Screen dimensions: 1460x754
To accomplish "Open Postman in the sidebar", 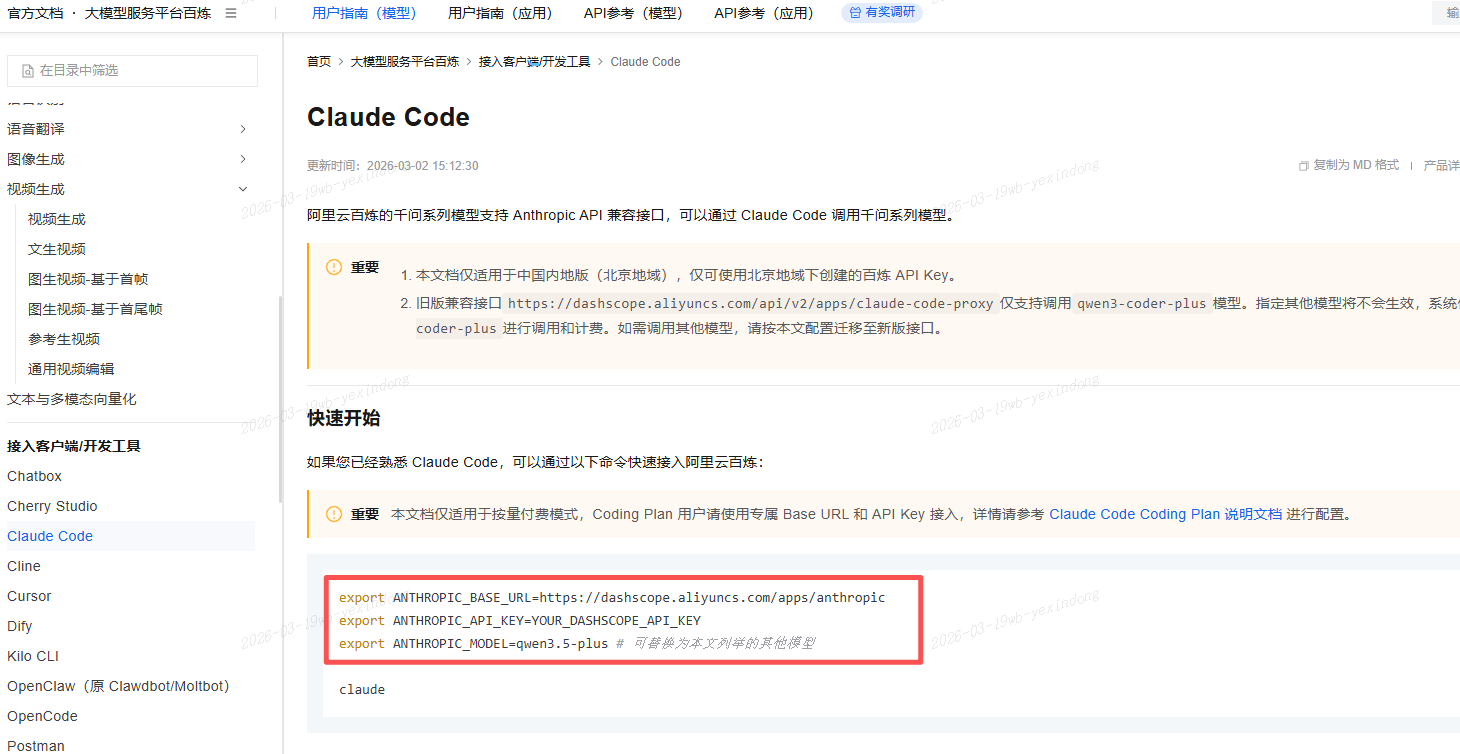I will 36,746.
